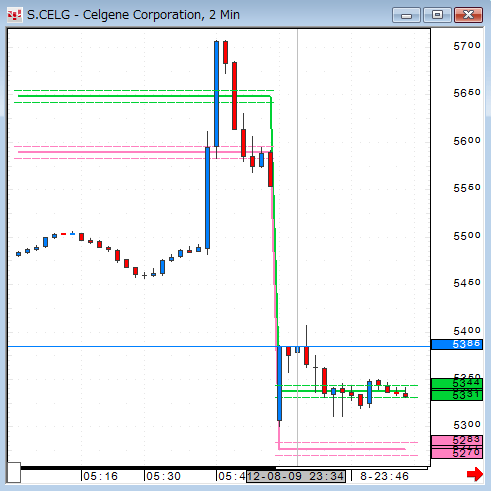
Task: Click the 12-08-09 23:34 cursor time label
Action: (x=296, y=476)
